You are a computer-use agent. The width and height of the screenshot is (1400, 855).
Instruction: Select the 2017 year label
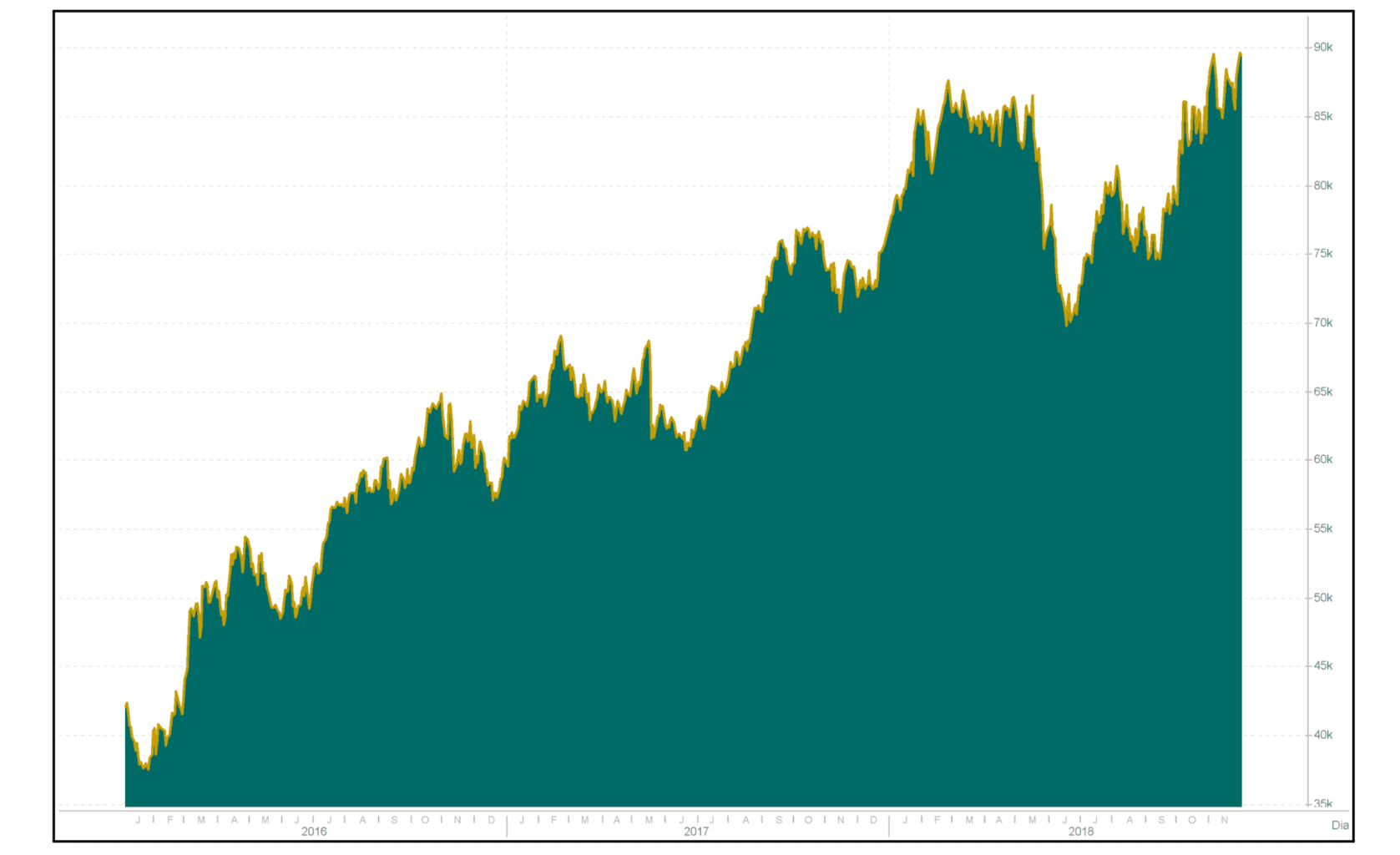(696, 832)
